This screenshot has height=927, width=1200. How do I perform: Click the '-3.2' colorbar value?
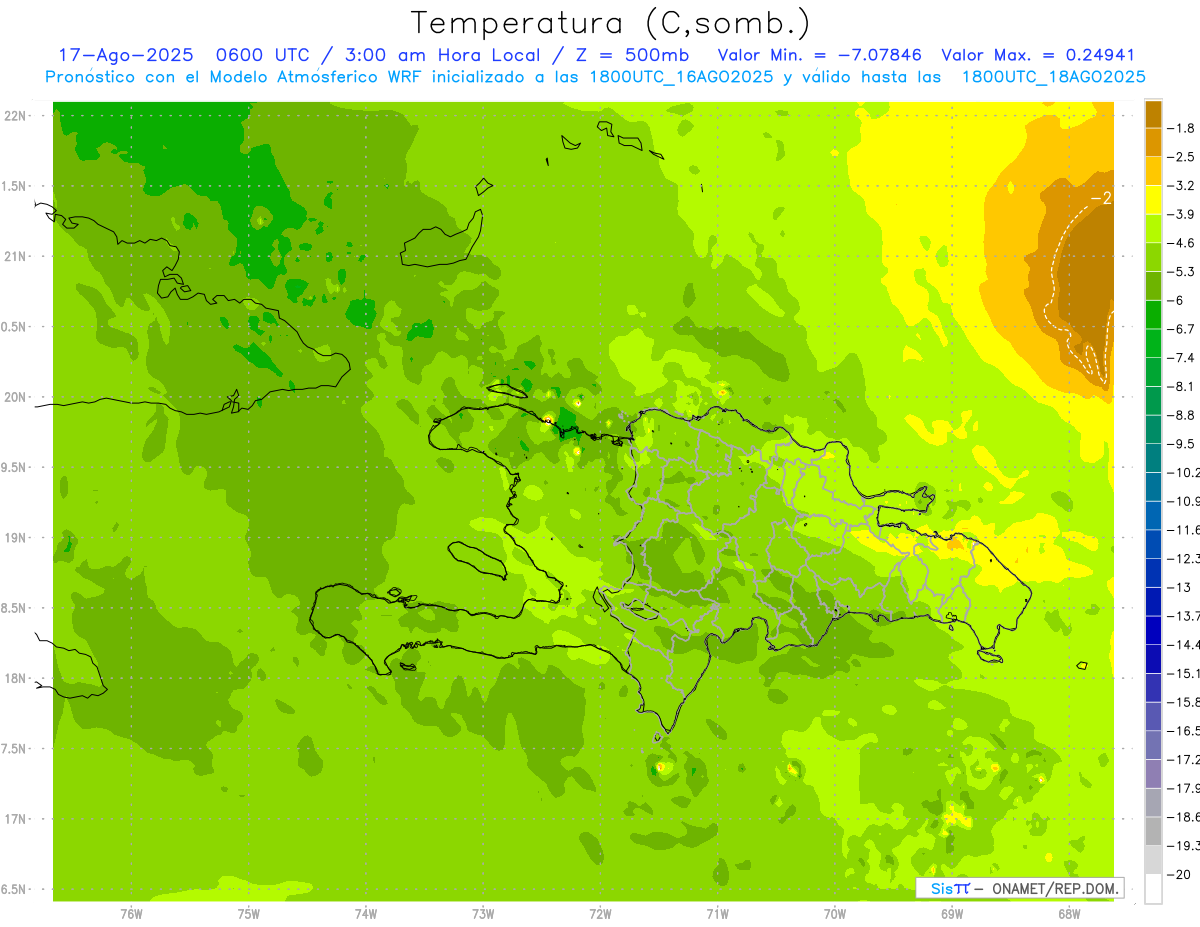click(x=1182, y=186)
